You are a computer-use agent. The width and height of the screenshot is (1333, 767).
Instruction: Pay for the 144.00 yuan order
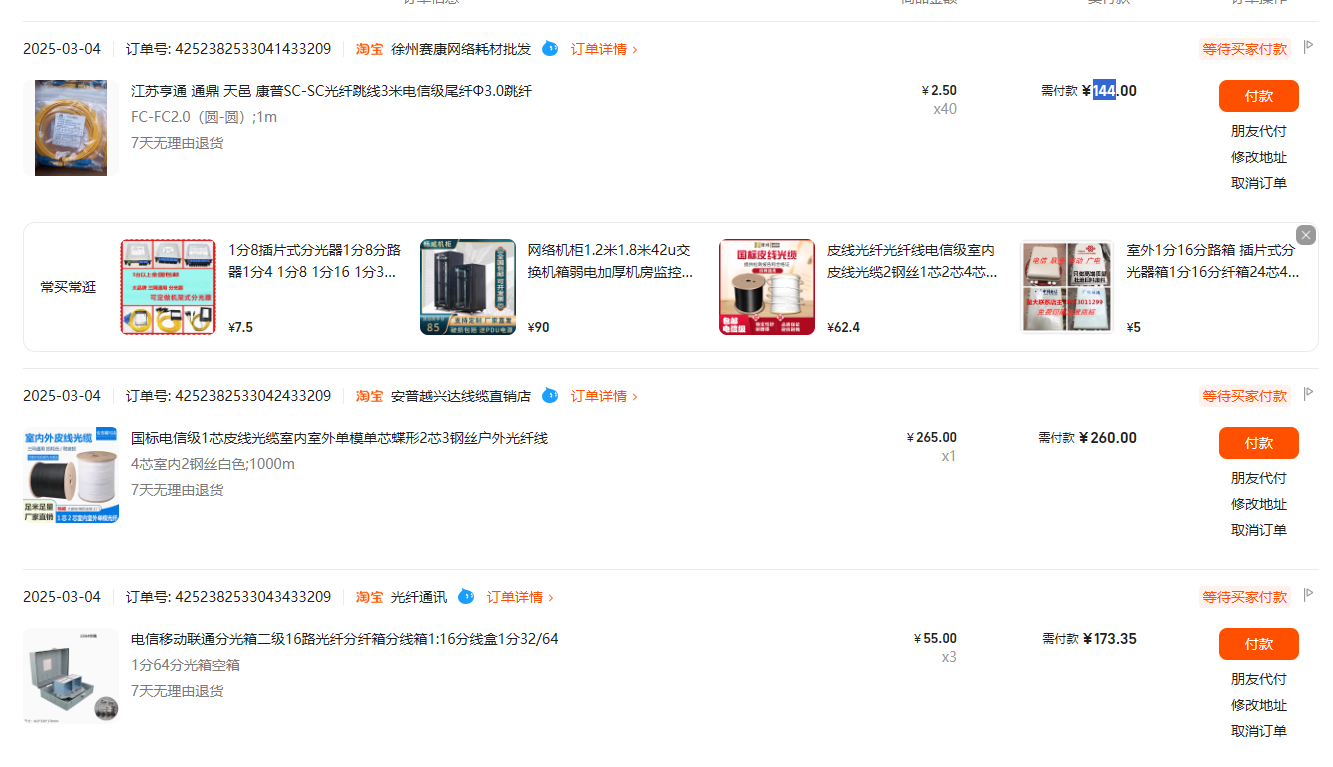pos(1258,96)
